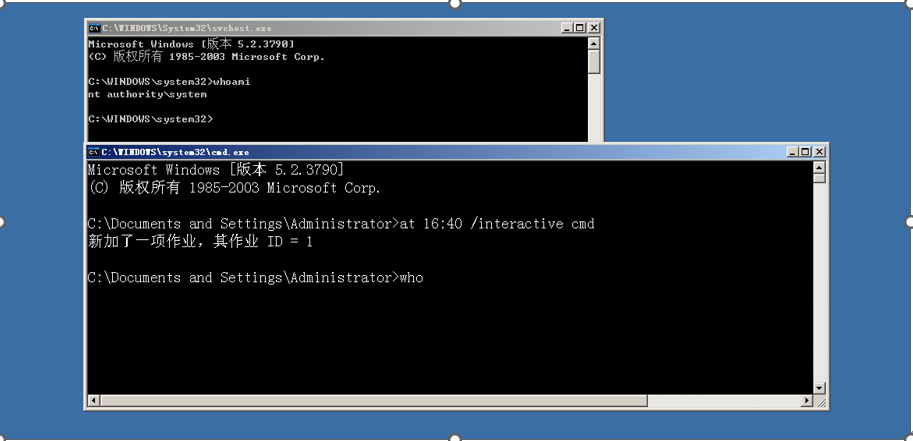Viewport: 913px width, 441px height.
Task: Click the svchost.exe scrollbar up arrow
Action: coord(593,43)
